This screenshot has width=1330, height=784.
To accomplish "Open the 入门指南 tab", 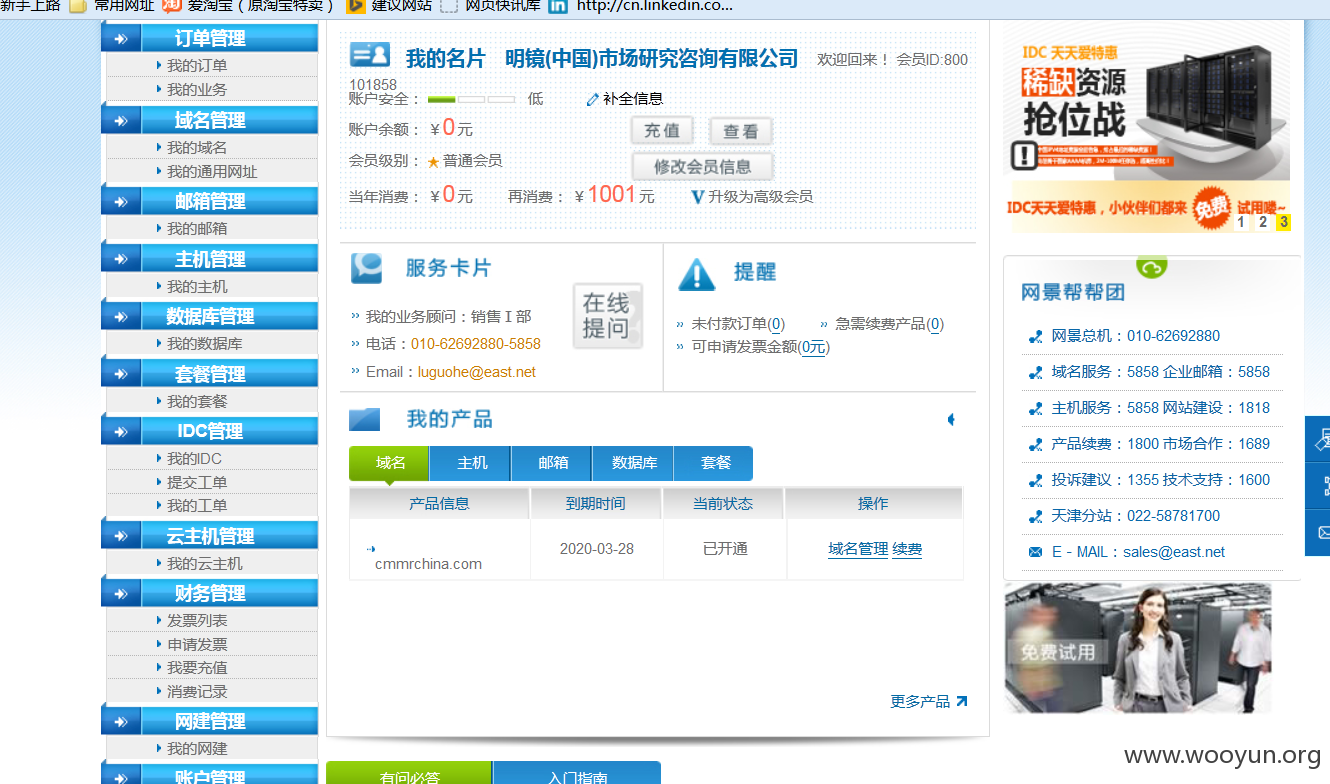I will 577,773.
